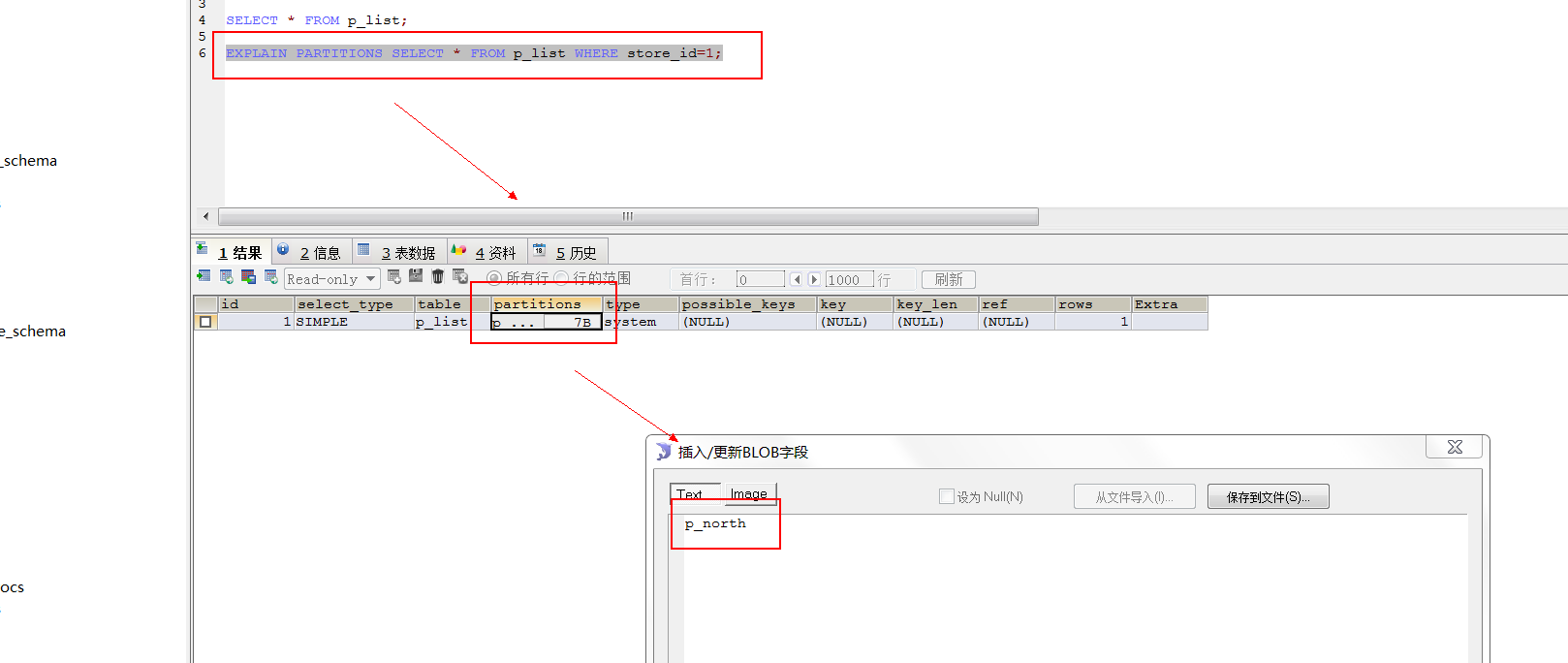This screenshot has height=663, width=1568.
Task: Select the 行的范围 (row range) radio button
Action: (561, 279)
